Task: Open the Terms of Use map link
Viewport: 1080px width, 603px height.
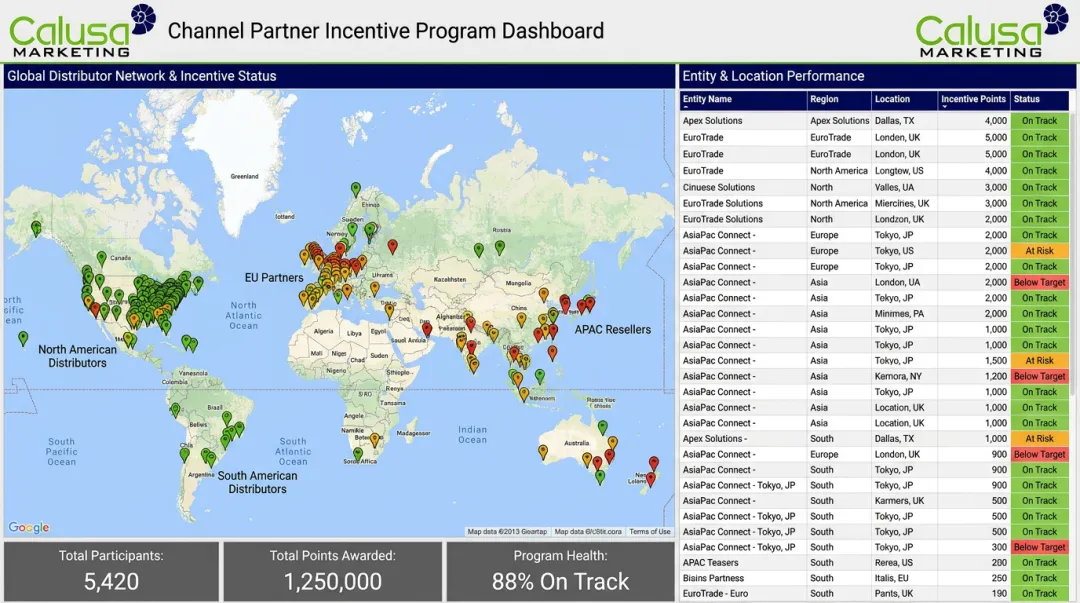Action: pos(650,531)
